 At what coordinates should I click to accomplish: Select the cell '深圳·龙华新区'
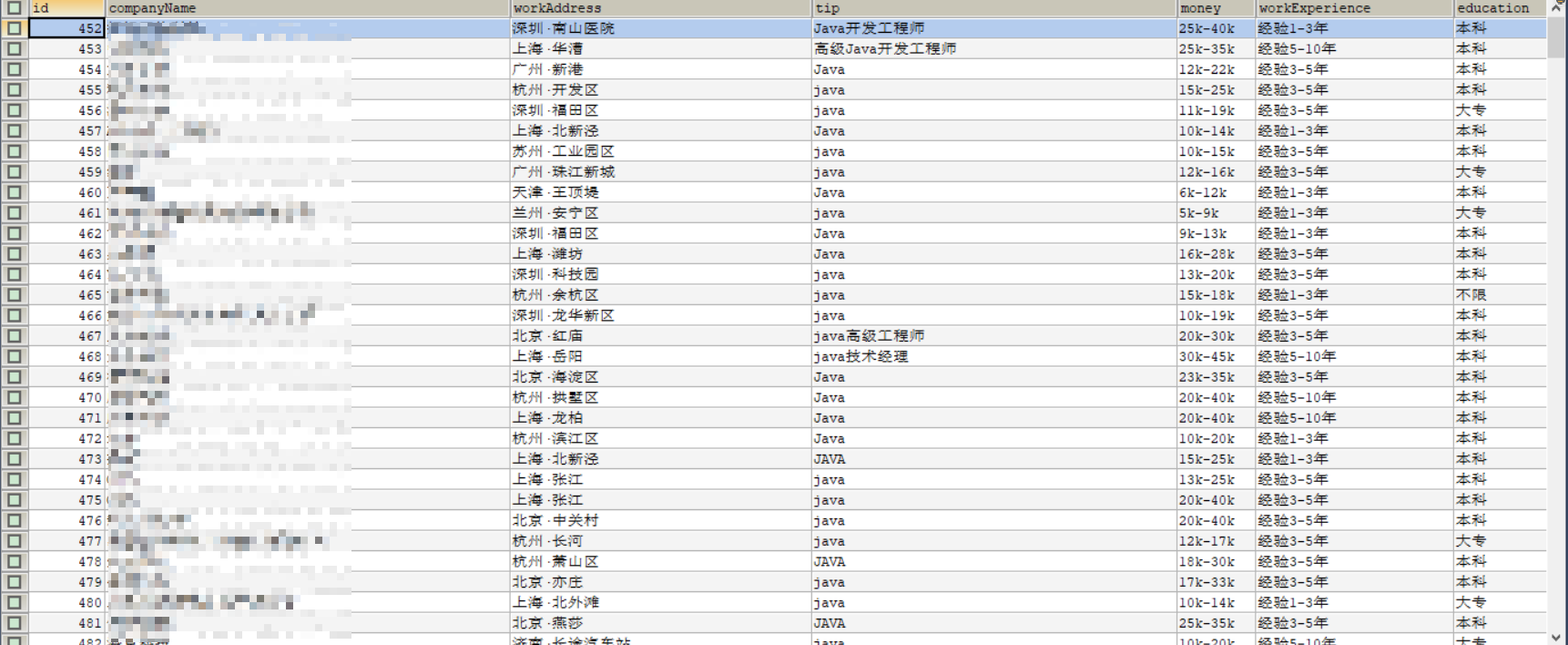coord(660,315)
